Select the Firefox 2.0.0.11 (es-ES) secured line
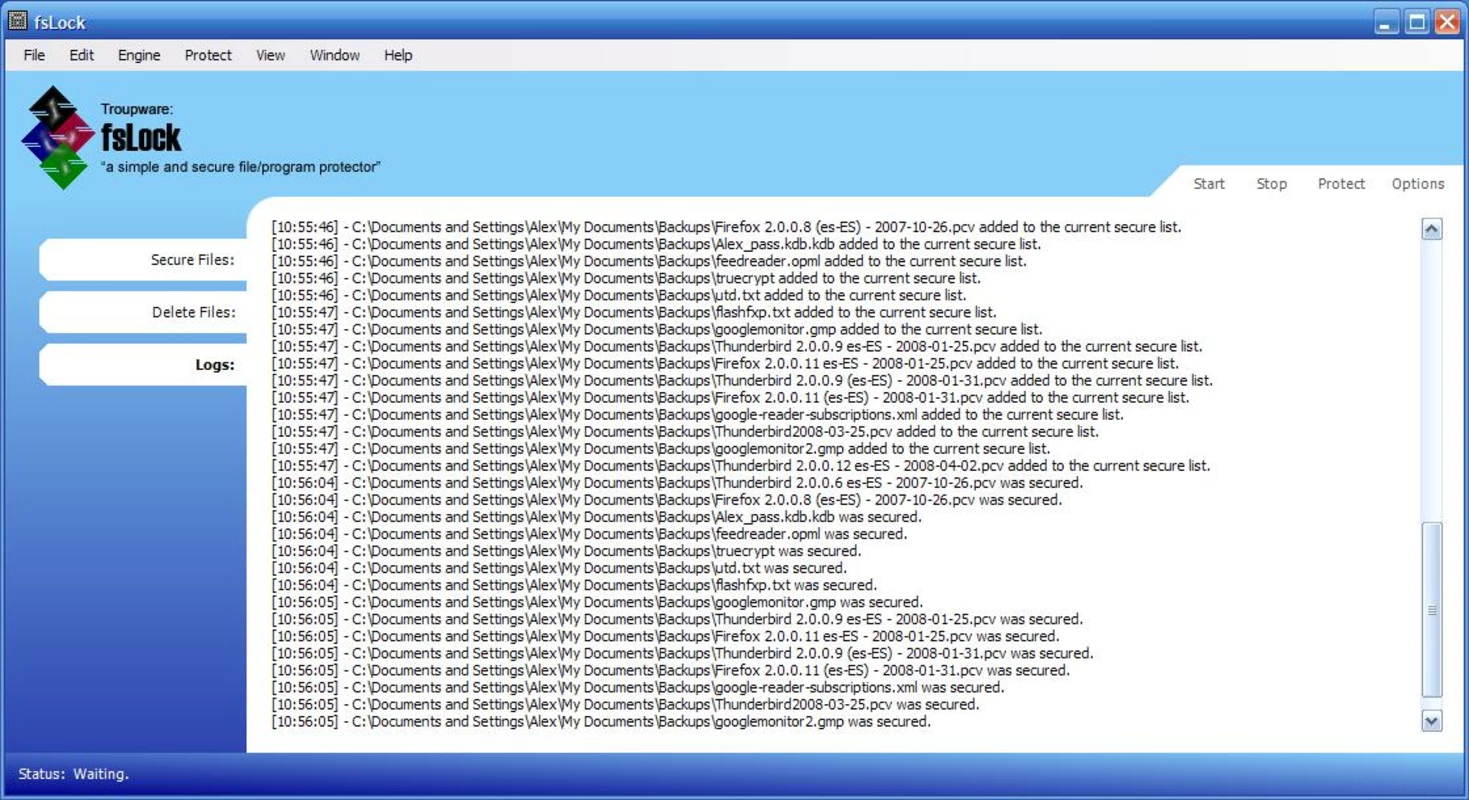The image size is (1469, 800). (x=671, y=670)
